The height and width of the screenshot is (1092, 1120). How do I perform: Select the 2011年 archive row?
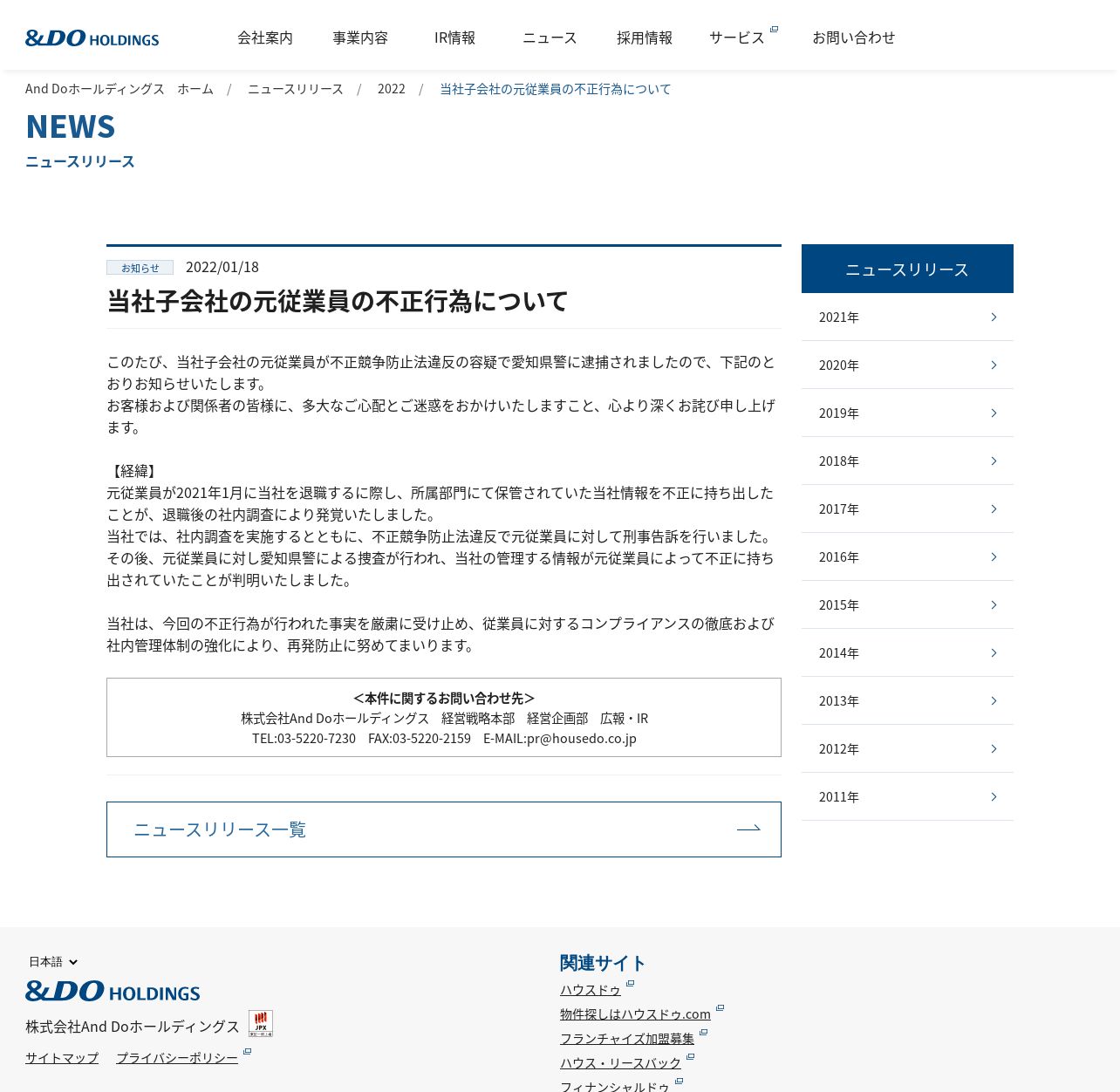tap(907, 796)
